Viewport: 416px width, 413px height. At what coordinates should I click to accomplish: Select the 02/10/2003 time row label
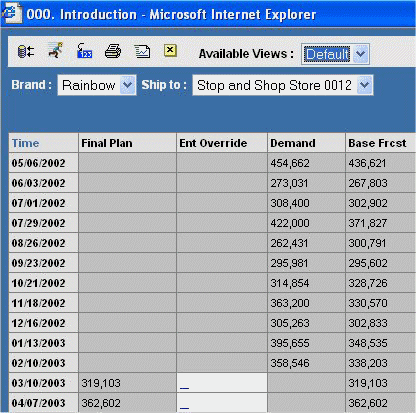pos(43,363)
